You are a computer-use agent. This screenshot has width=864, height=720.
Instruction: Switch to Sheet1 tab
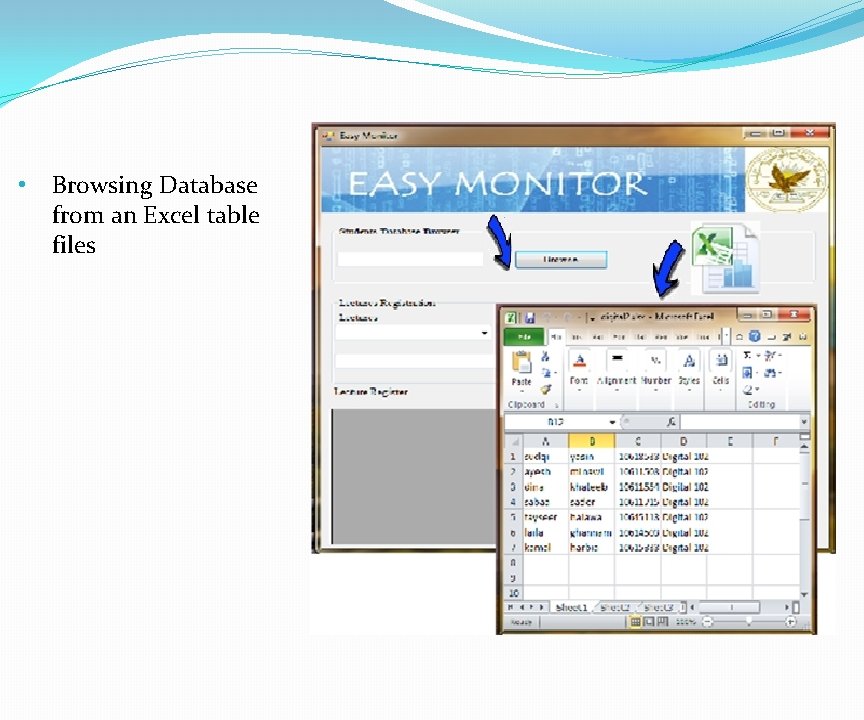(571, 608)
